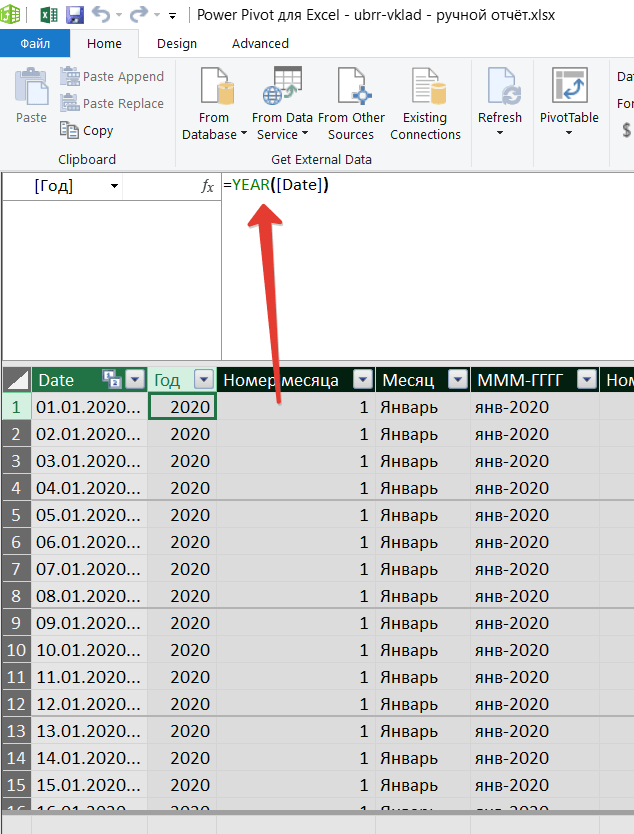Open filter dropdown for Год column
The image size is (634, 834).
204,380
